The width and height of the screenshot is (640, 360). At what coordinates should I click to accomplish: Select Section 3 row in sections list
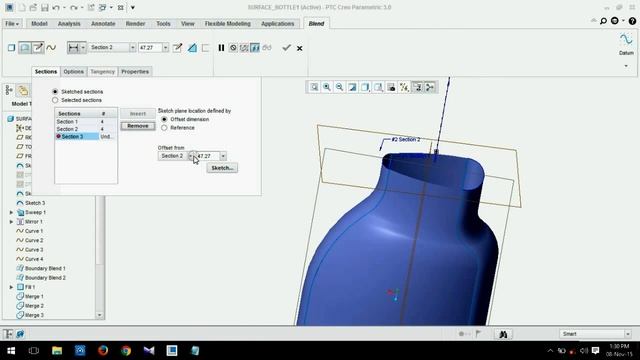click(x=86, y=136)
